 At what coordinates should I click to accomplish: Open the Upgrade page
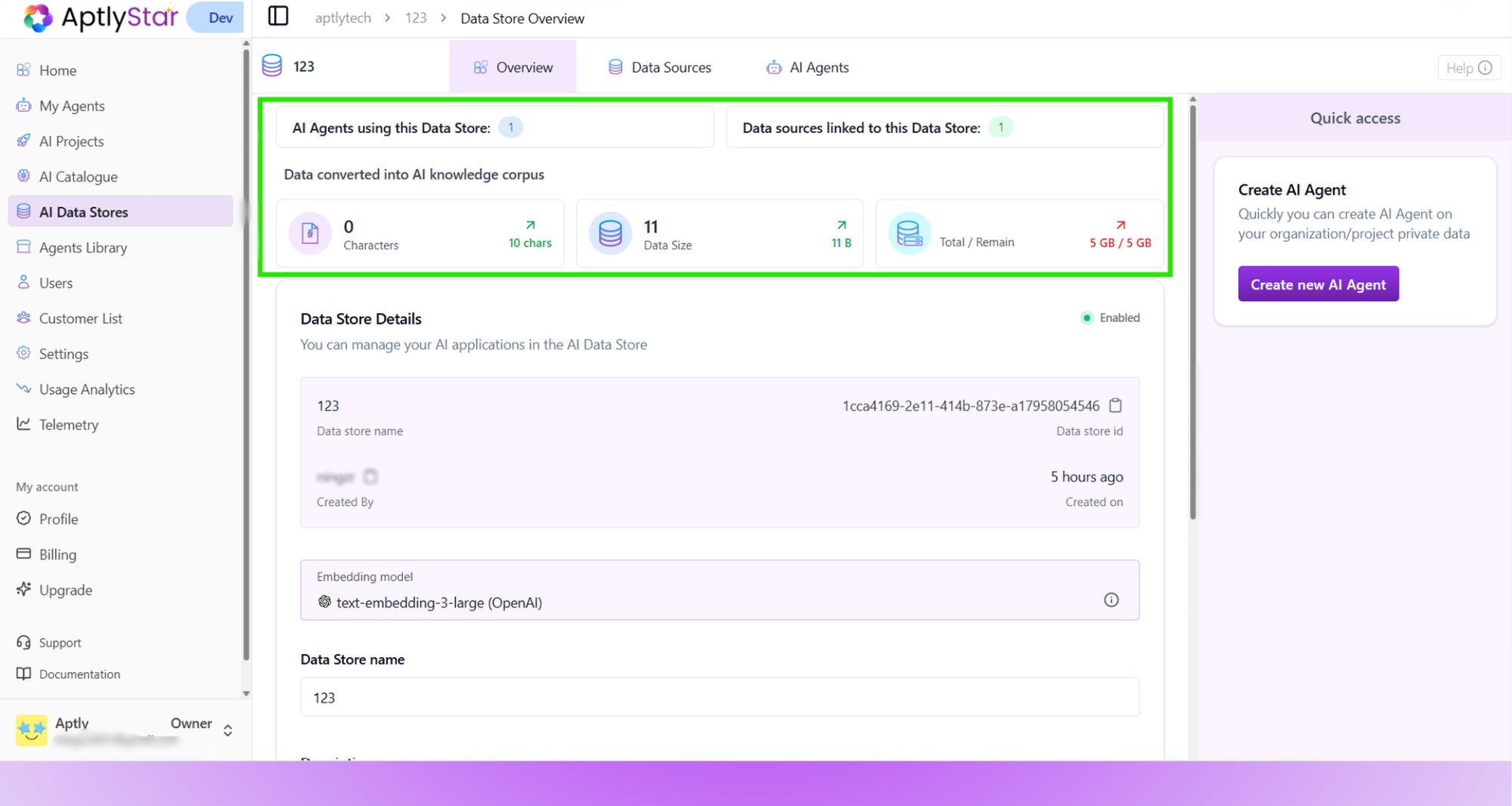coord(121,589)
